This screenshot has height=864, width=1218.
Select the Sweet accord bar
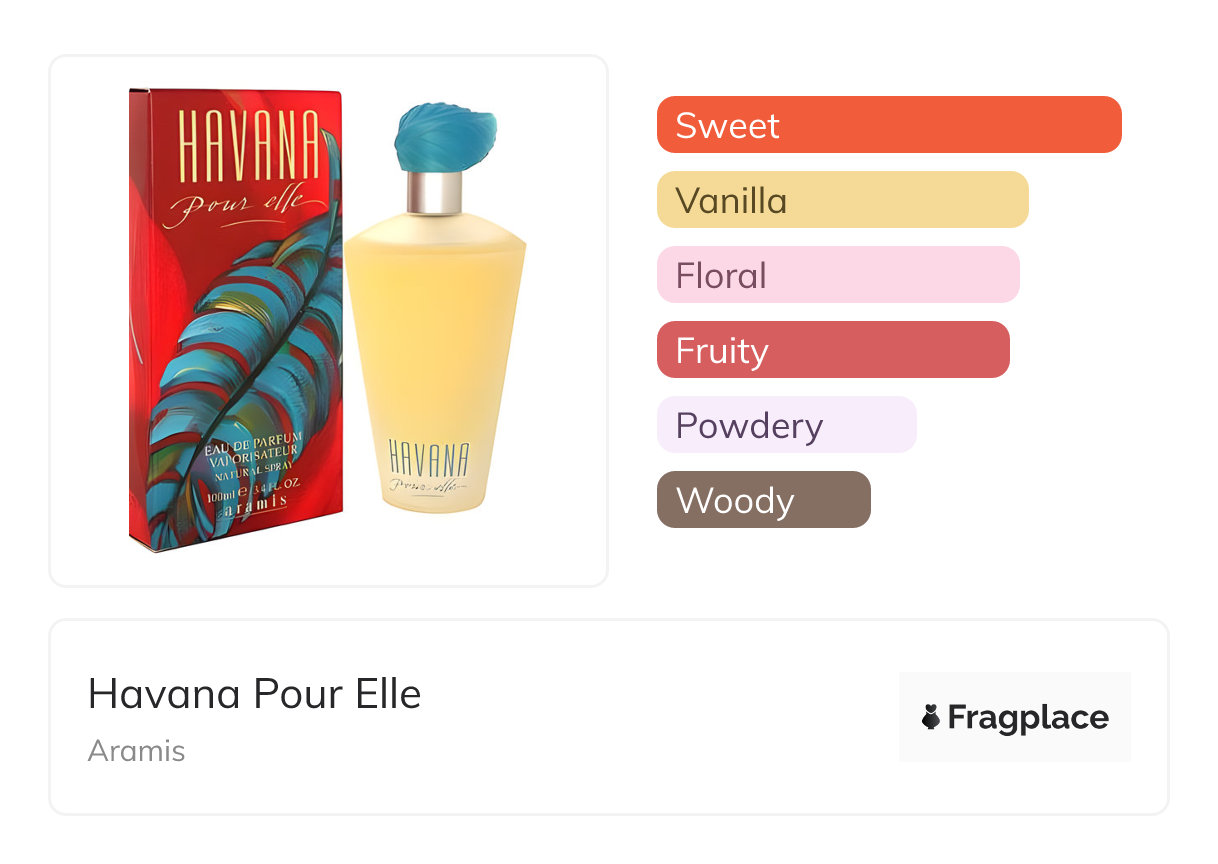click(888, 125)
